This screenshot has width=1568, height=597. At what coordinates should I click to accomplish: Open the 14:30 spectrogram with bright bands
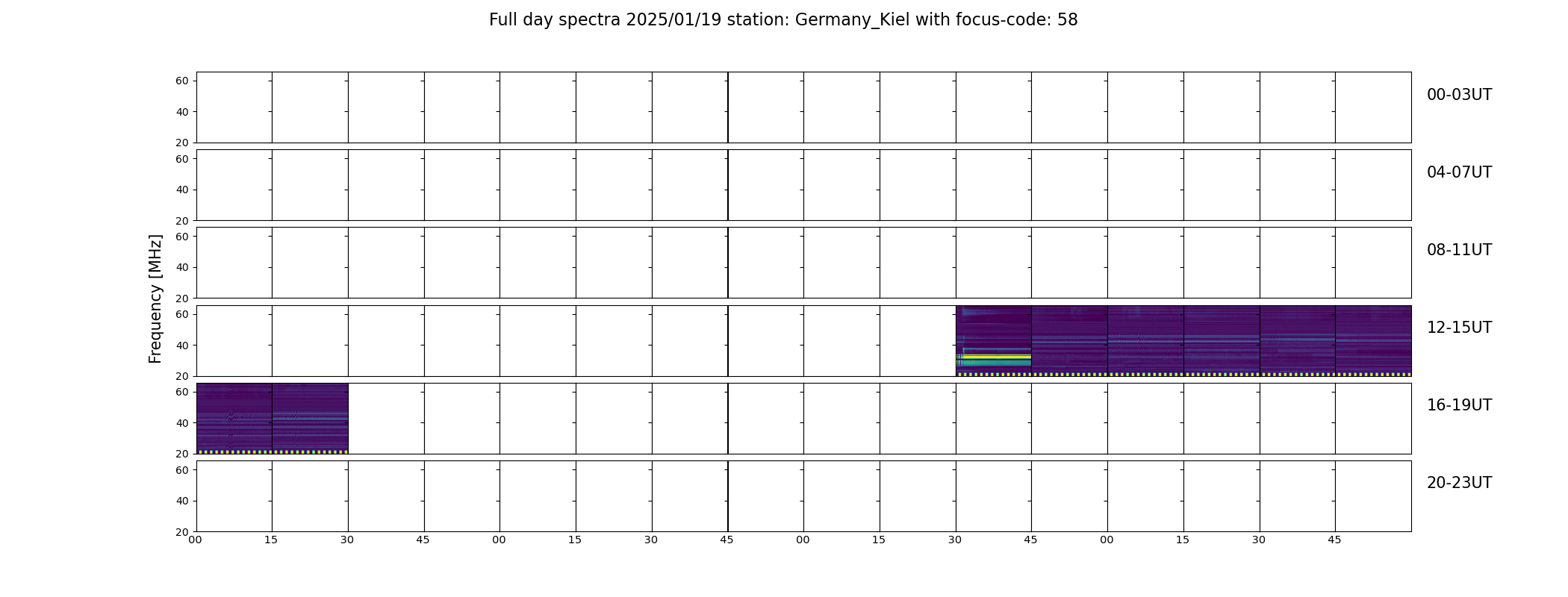click(x=993, y=341)
